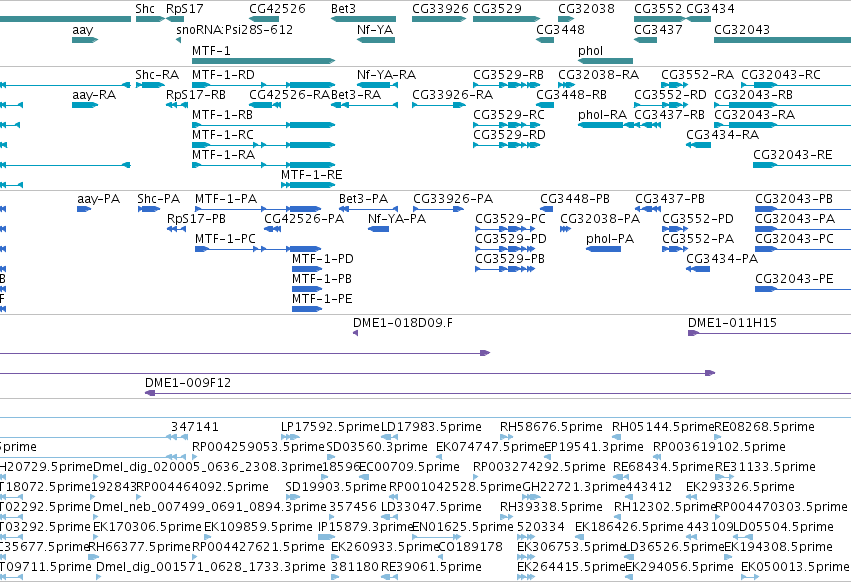Click transcript RpS17-RB
Image resolution: width=851 pixels, height=582 pixels.
pyautogui.click(x=177, y=105)
